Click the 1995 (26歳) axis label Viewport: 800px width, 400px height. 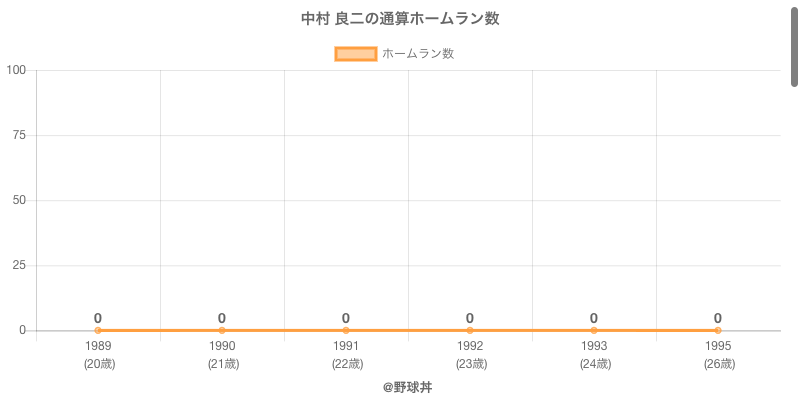[x=718, y=355]
